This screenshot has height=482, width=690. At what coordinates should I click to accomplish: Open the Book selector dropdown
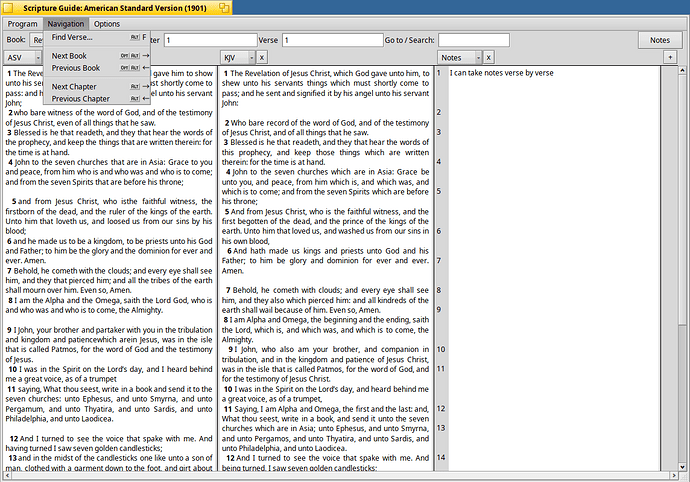37,40
